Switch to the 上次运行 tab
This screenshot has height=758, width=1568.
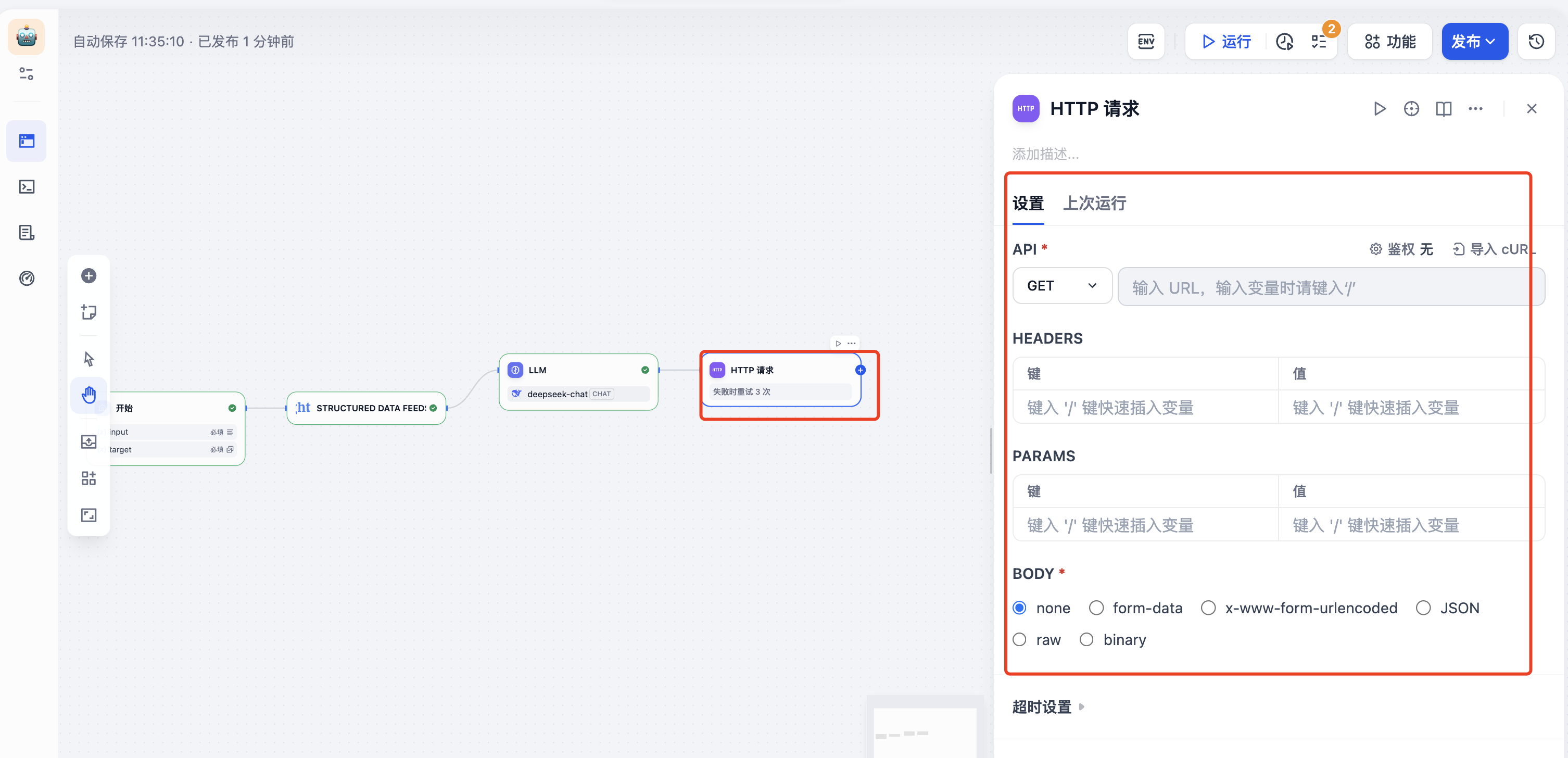click(1094, 203)
